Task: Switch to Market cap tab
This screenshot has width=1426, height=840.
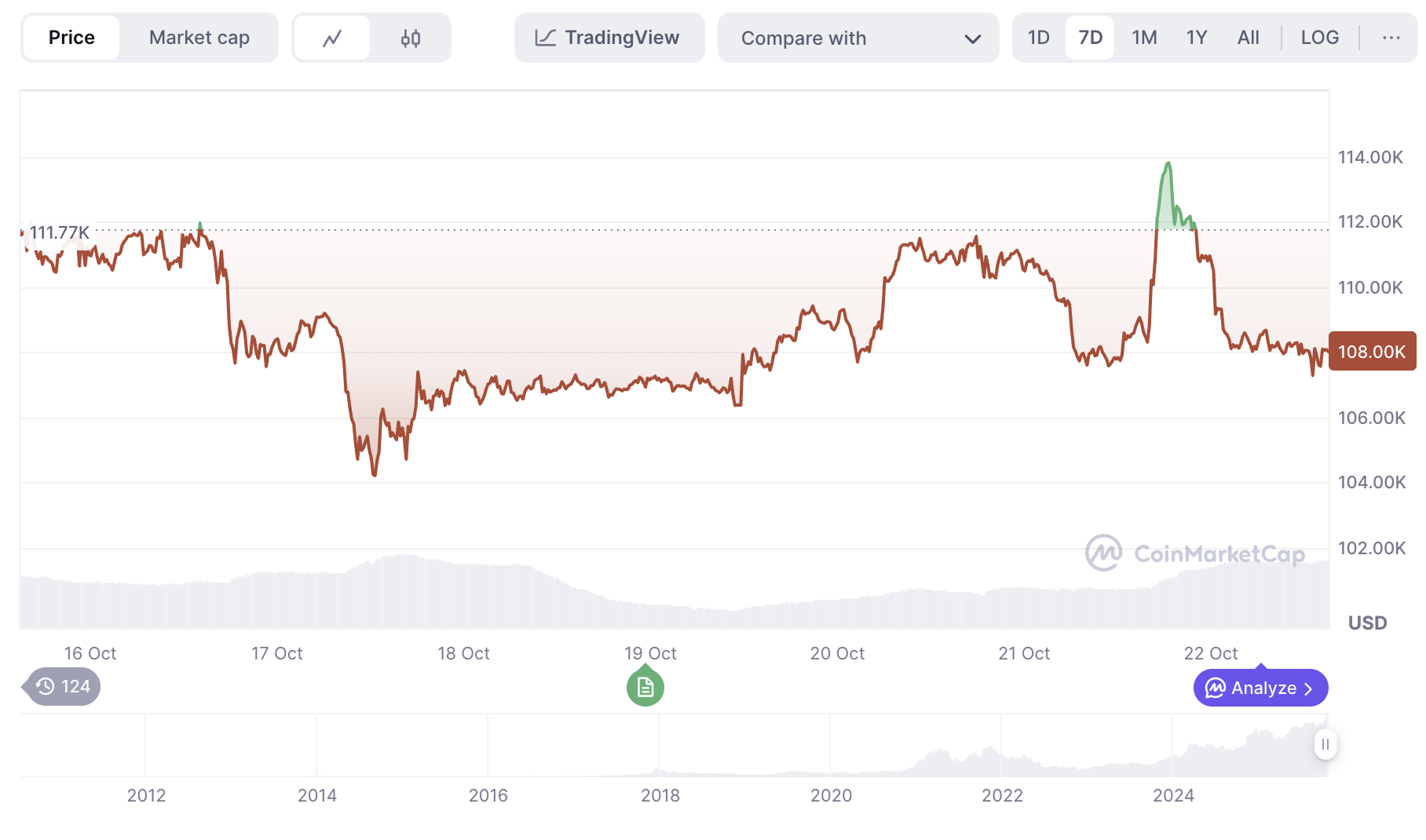Action: pyautogui.click(x=199, y=38)
